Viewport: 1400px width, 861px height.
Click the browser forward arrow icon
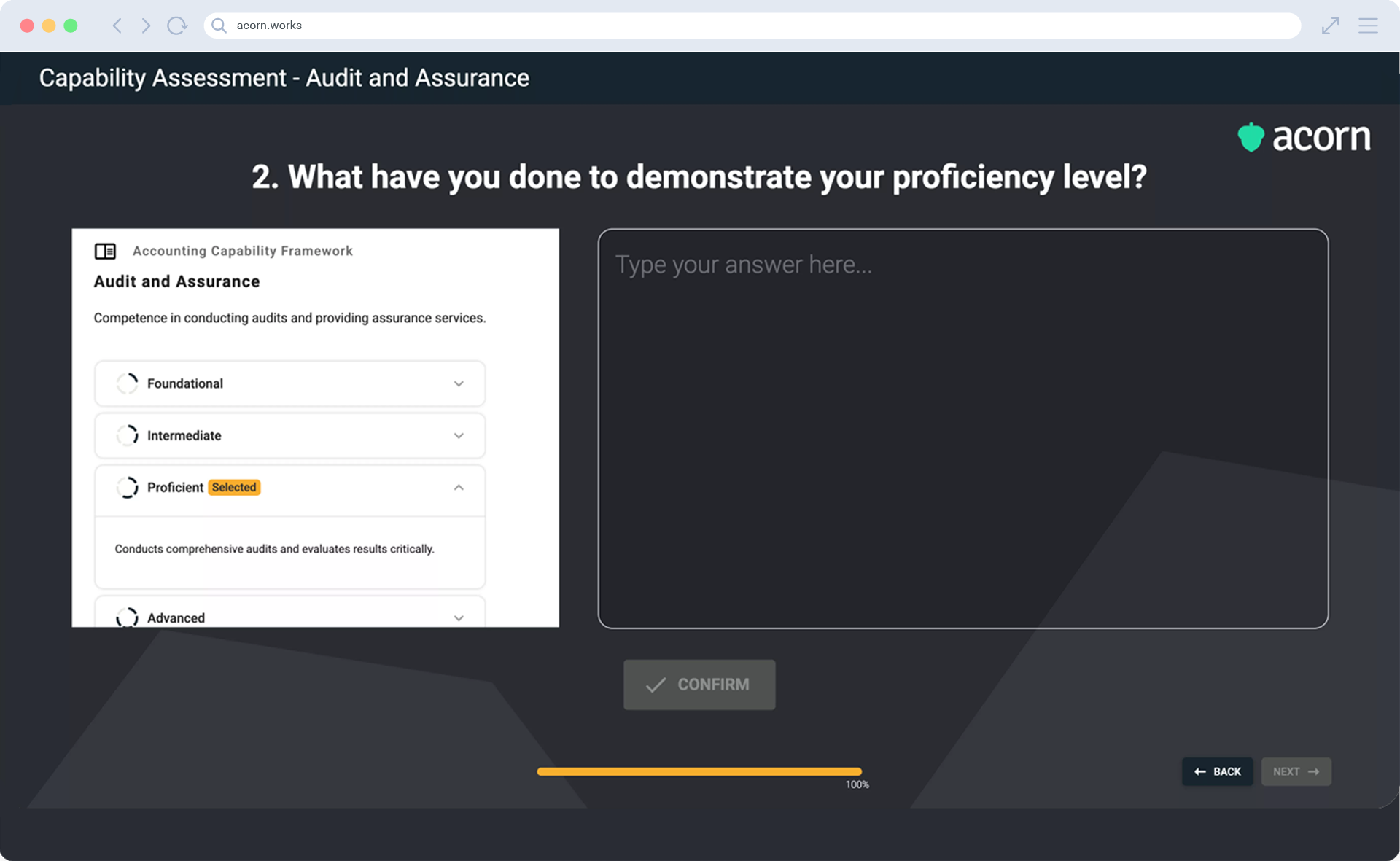coord(146,26)
